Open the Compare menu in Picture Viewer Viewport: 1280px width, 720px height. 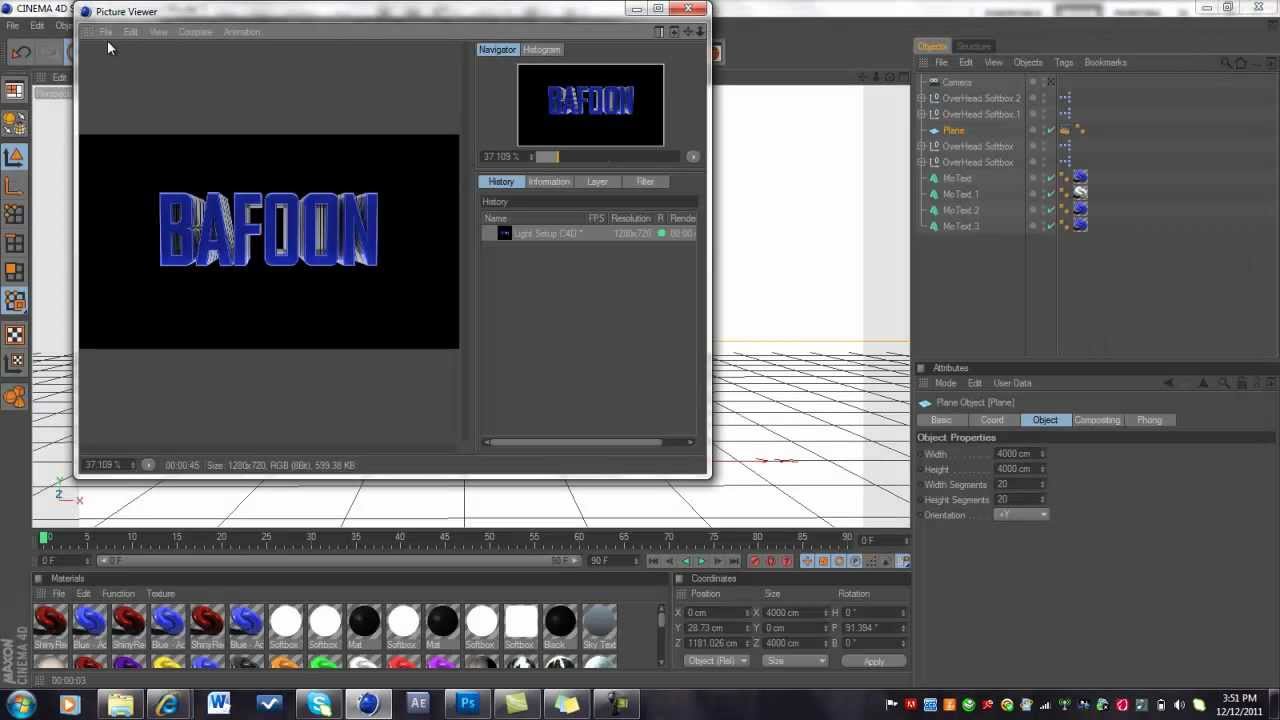click(x=195, y=32)
